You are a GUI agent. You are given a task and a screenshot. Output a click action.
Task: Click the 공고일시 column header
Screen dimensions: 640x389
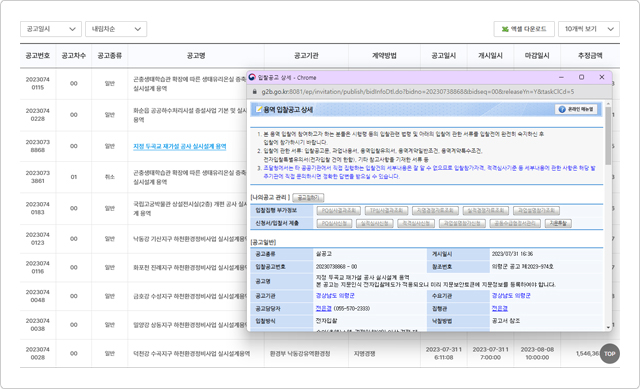pyautogui.click(x=444, y=56)
